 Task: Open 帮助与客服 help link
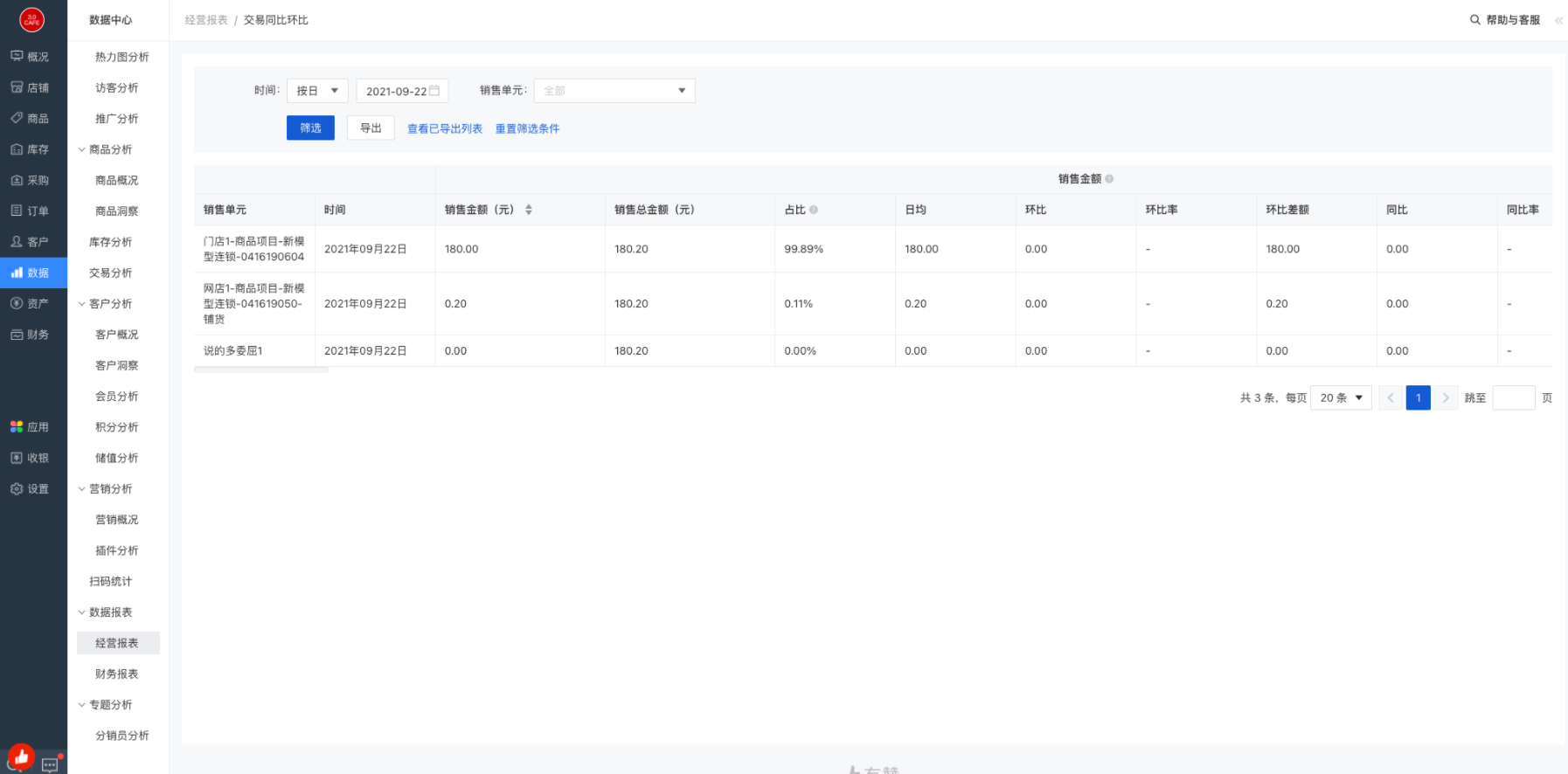coord(1513,20)
